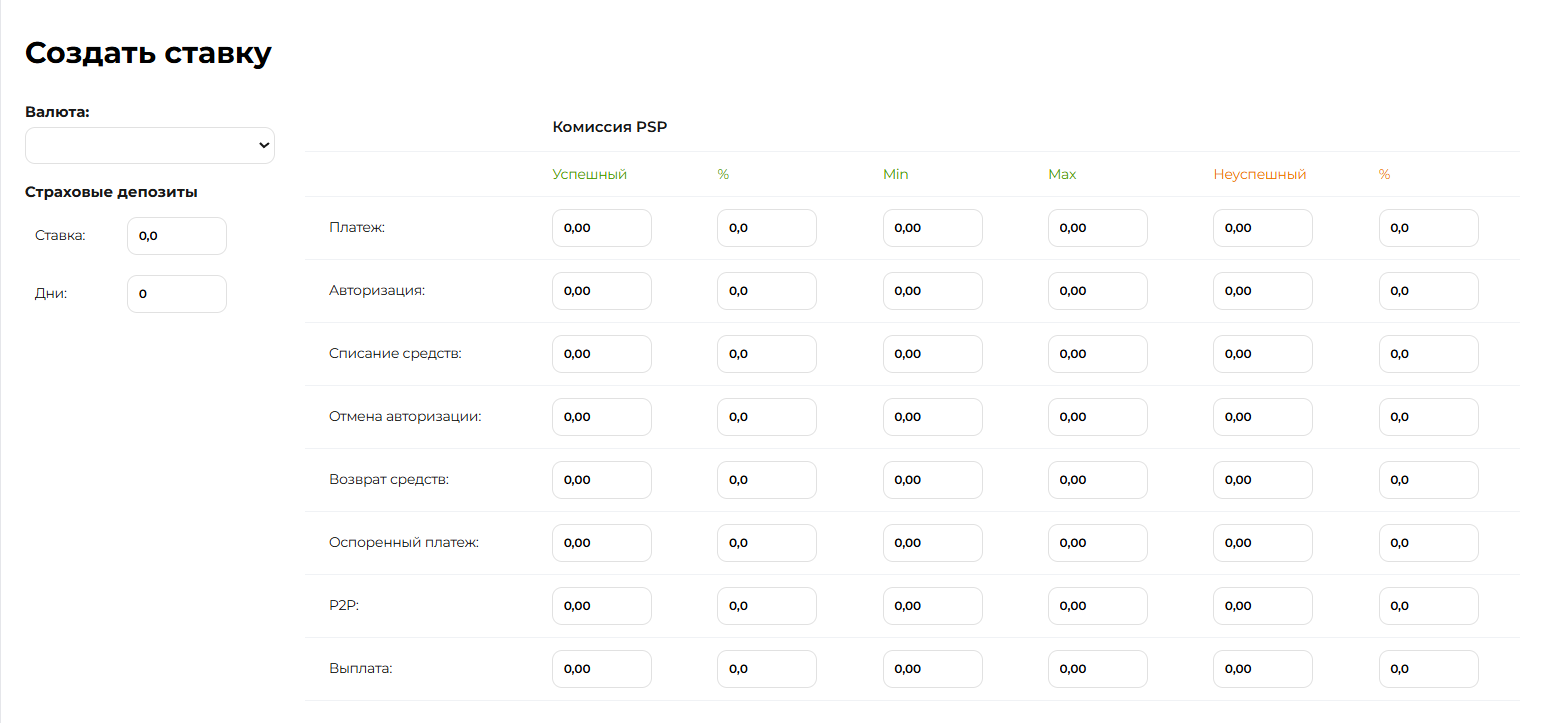Click the Оспоренный платеж Неуспешный field
Image resolution: width=1544 pixels, height=723 pixels.
[1262, 543]
